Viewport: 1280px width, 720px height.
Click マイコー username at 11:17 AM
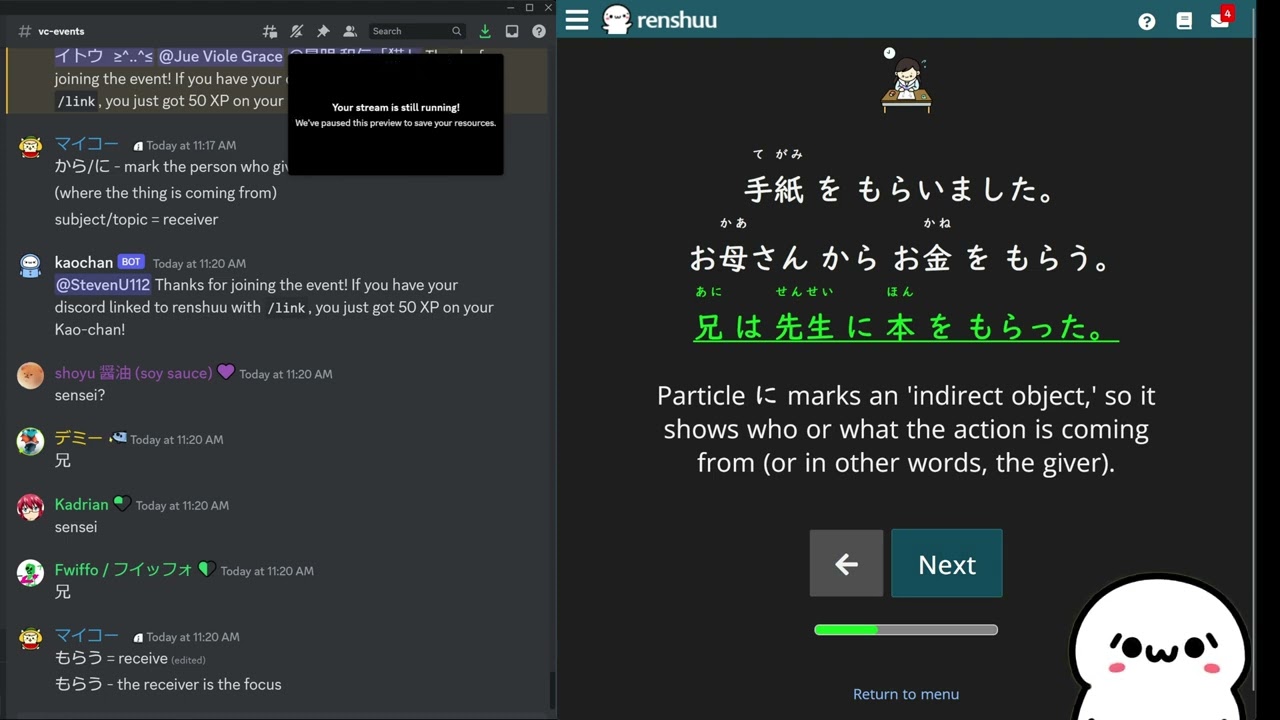(x=87, y=144)
